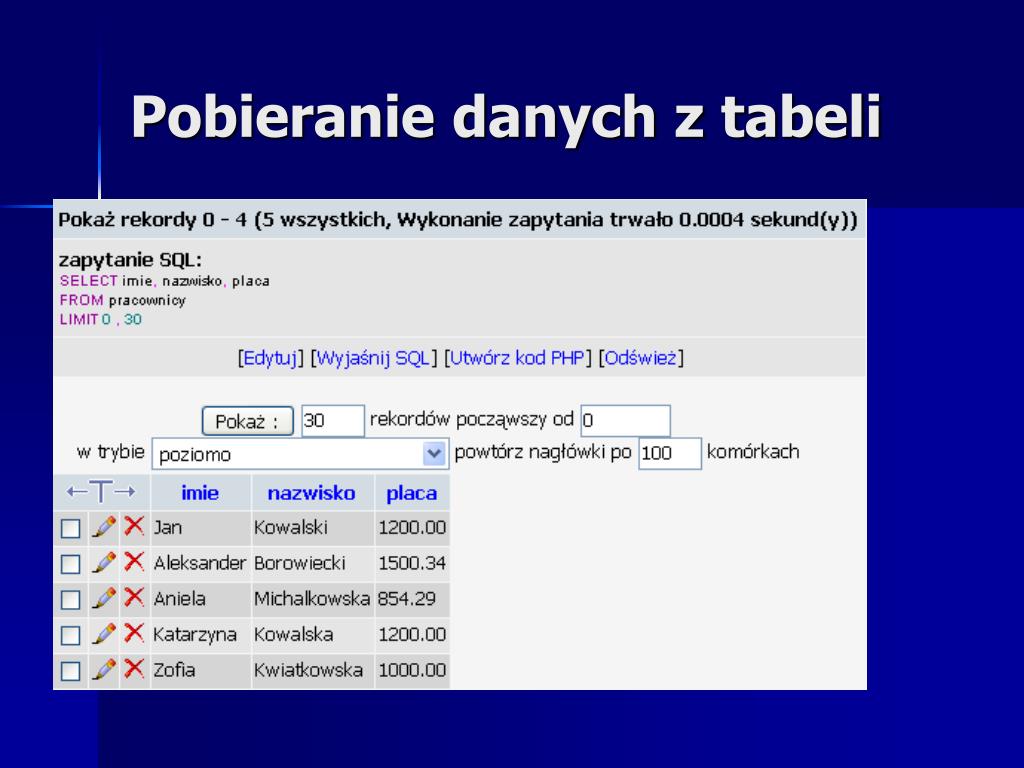Click the cell '854.29'
This screenshot has height=768, width=1024.
tap(412, 599)
